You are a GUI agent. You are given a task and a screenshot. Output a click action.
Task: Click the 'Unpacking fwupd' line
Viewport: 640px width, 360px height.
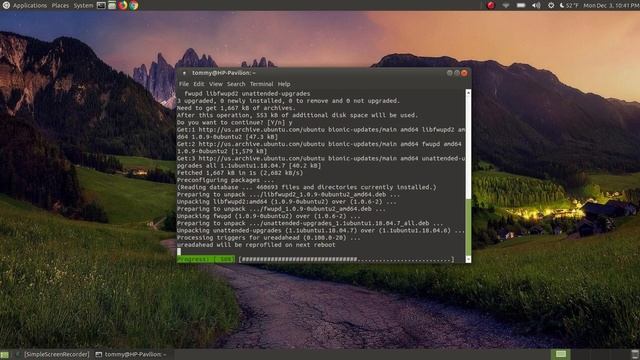269,216
